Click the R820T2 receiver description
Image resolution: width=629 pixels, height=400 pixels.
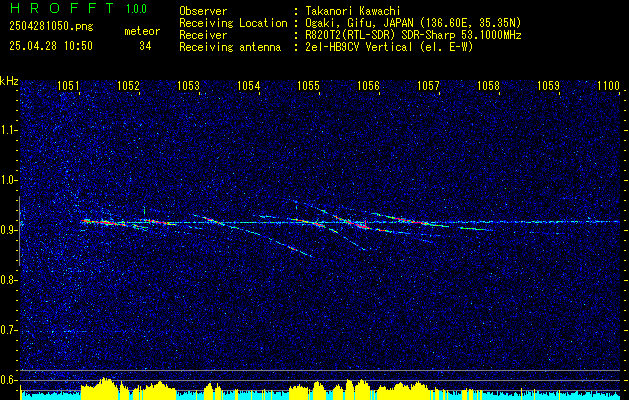pos(413,35)
